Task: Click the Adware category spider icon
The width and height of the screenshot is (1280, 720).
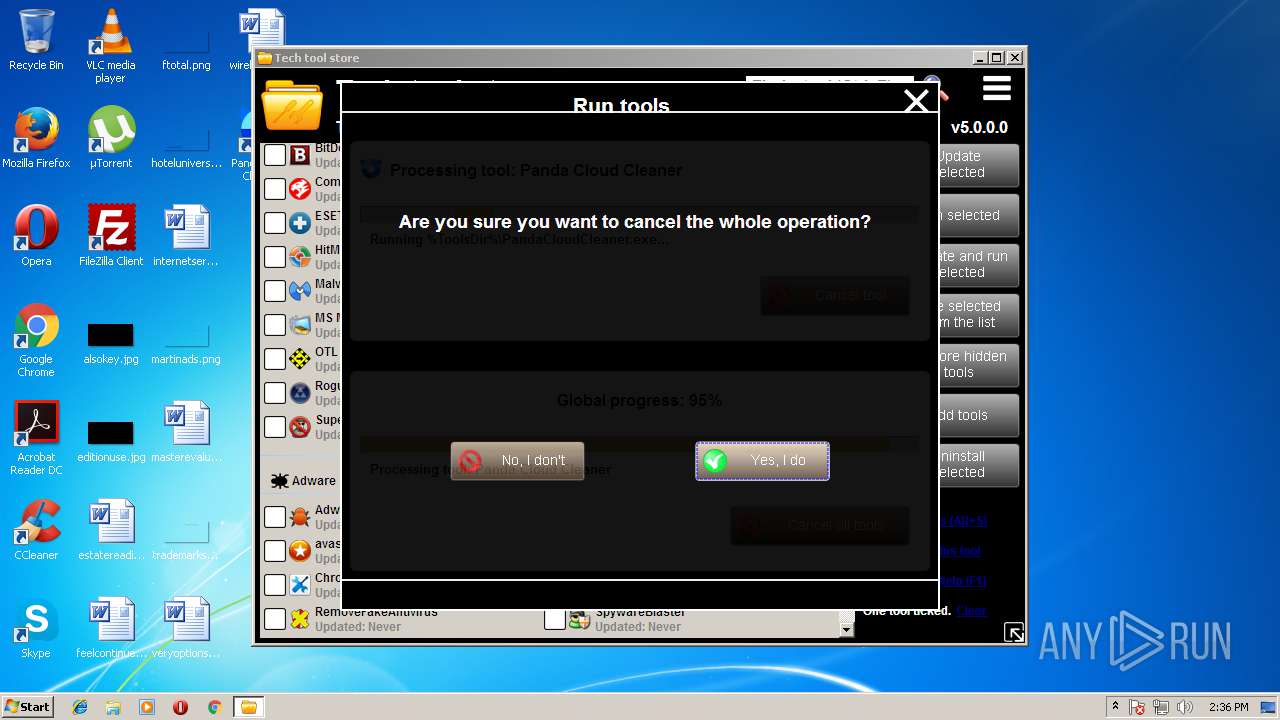Action: [279, 481]
